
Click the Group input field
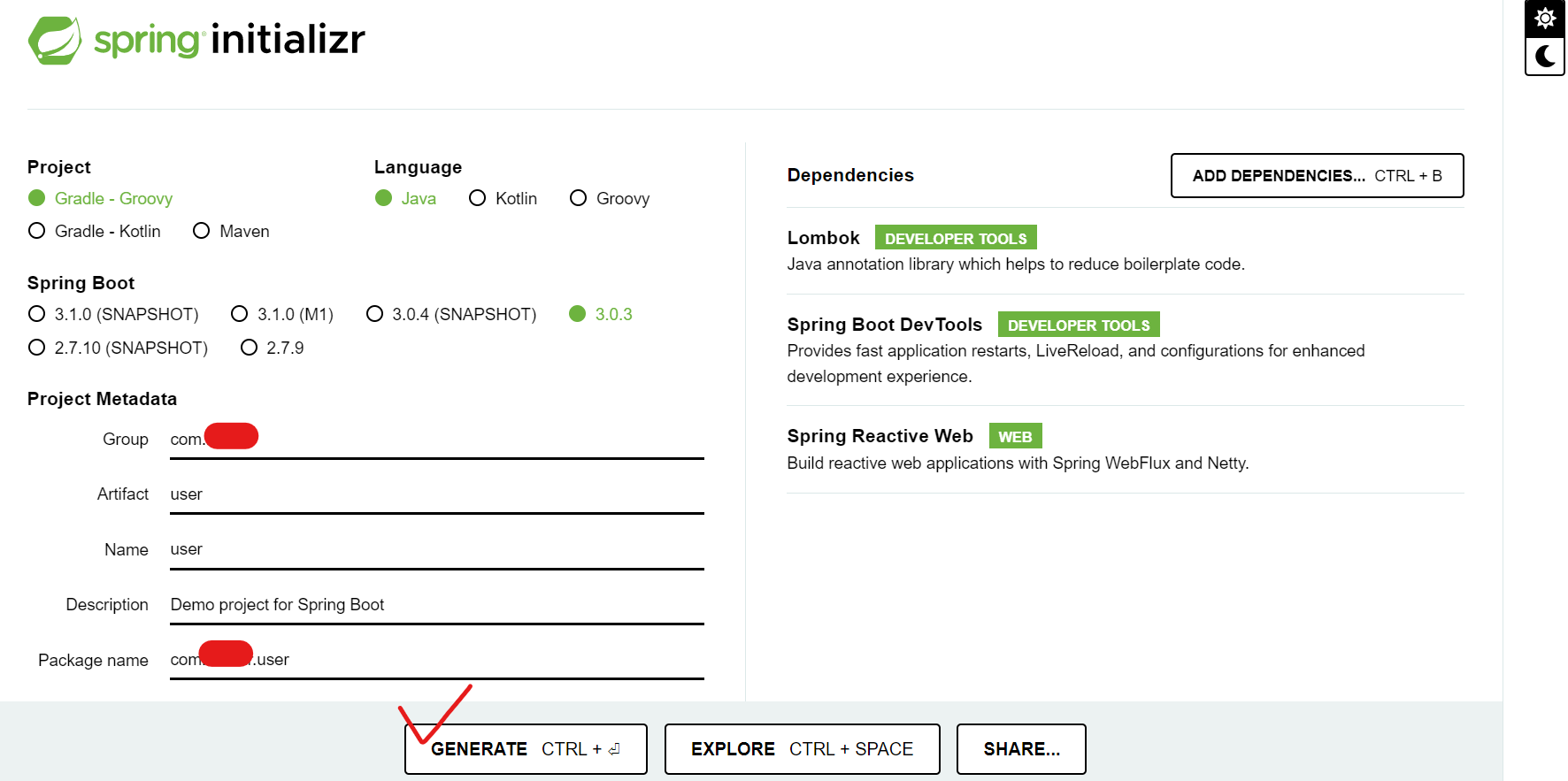tap(437, 440)
